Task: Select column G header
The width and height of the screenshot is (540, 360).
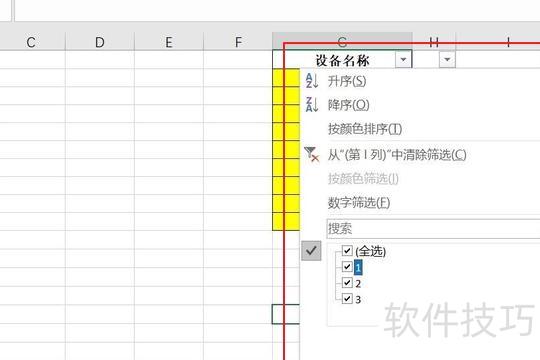Action: coord(342,42)
